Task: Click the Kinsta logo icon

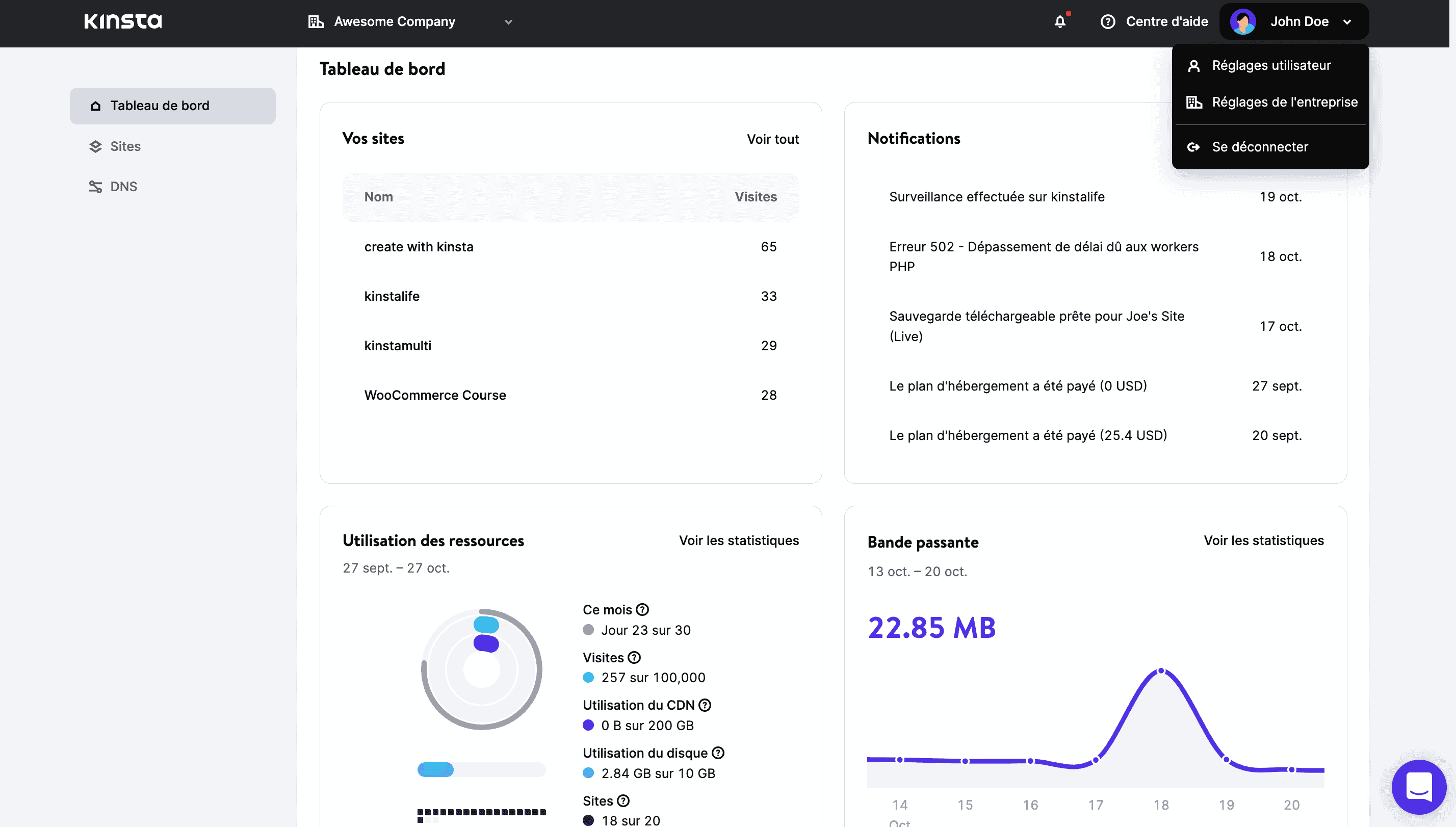Action: (x=122, y=21)
